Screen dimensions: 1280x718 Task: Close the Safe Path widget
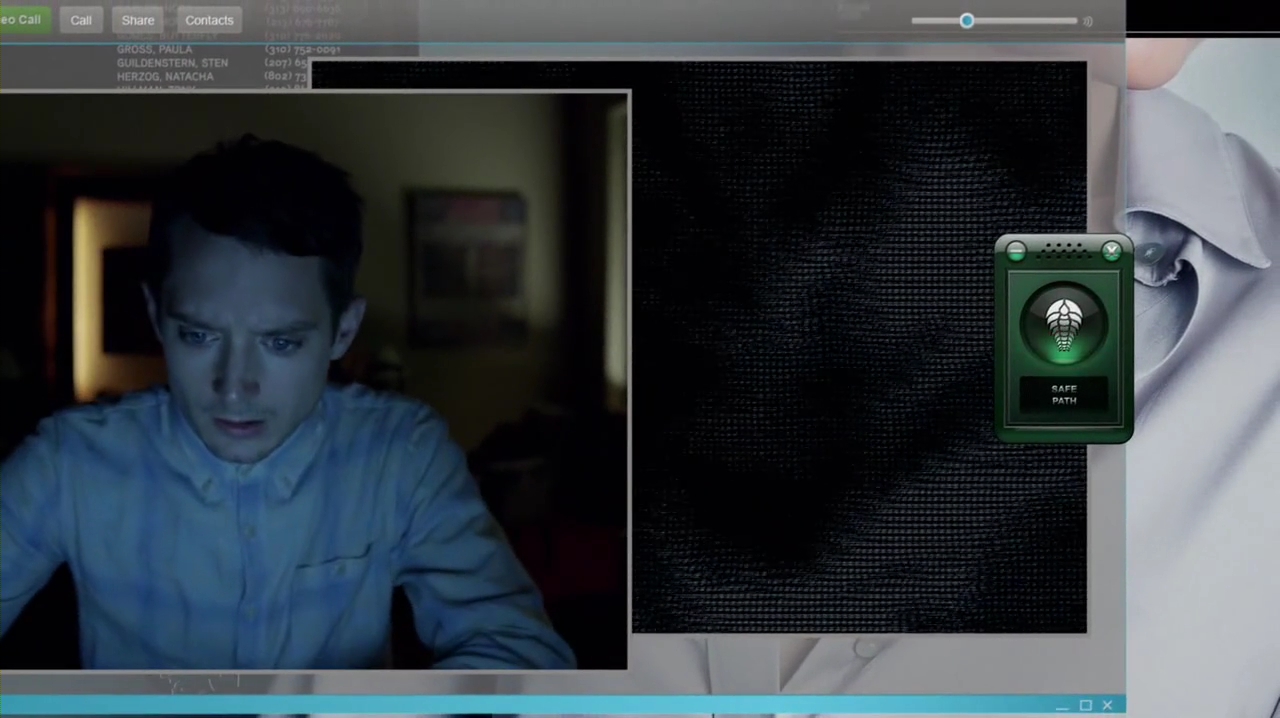(1111, 252)
